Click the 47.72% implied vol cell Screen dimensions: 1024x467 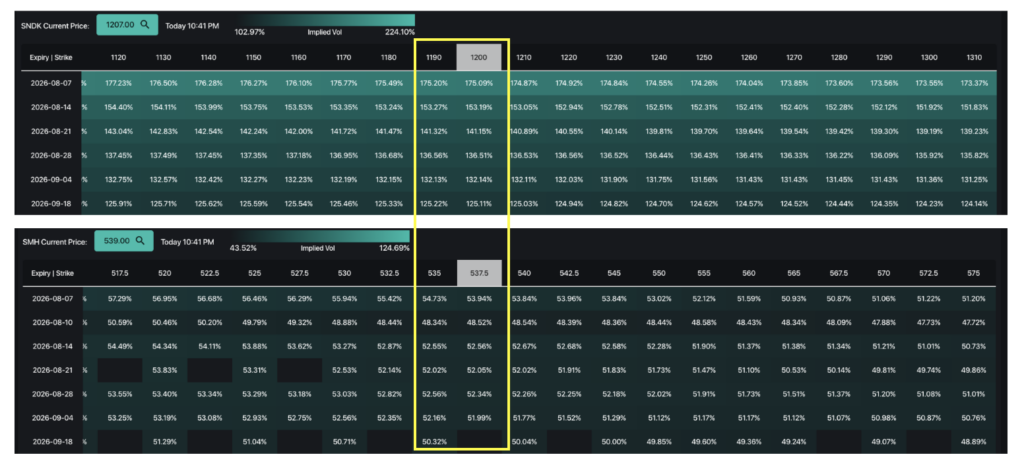pyautogui.click(x=974, y=323)
